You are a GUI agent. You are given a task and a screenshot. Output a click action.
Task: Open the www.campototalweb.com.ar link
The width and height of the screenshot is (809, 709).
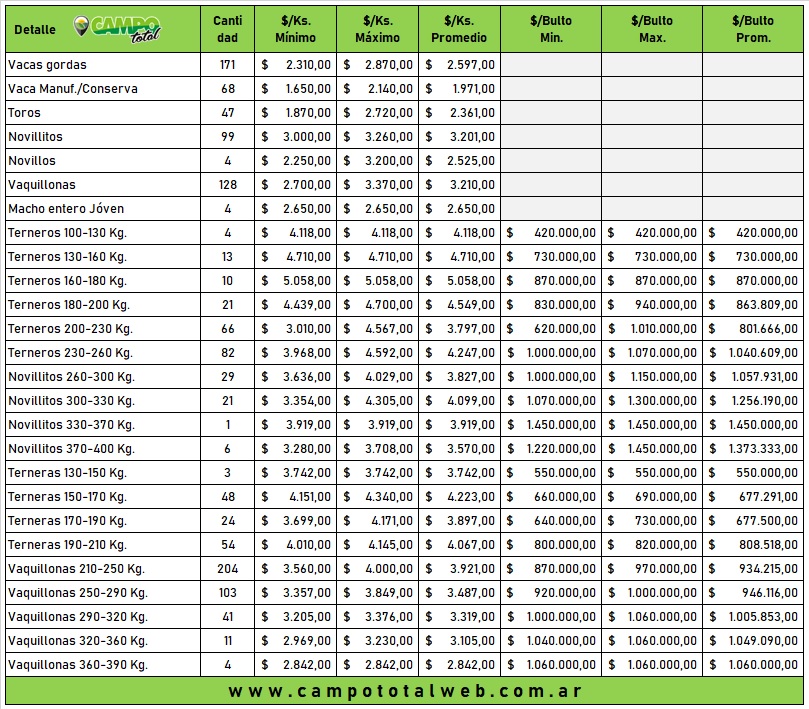[404, 691]
